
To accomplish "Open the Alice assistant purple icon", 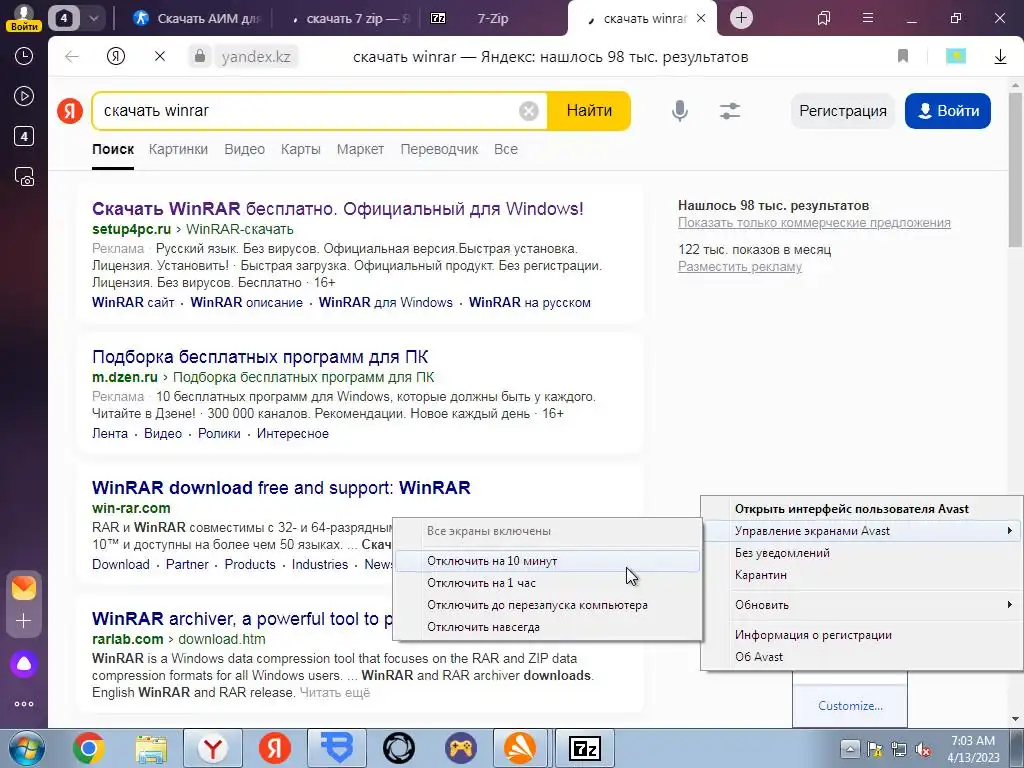I will click(x=24, y=664).
